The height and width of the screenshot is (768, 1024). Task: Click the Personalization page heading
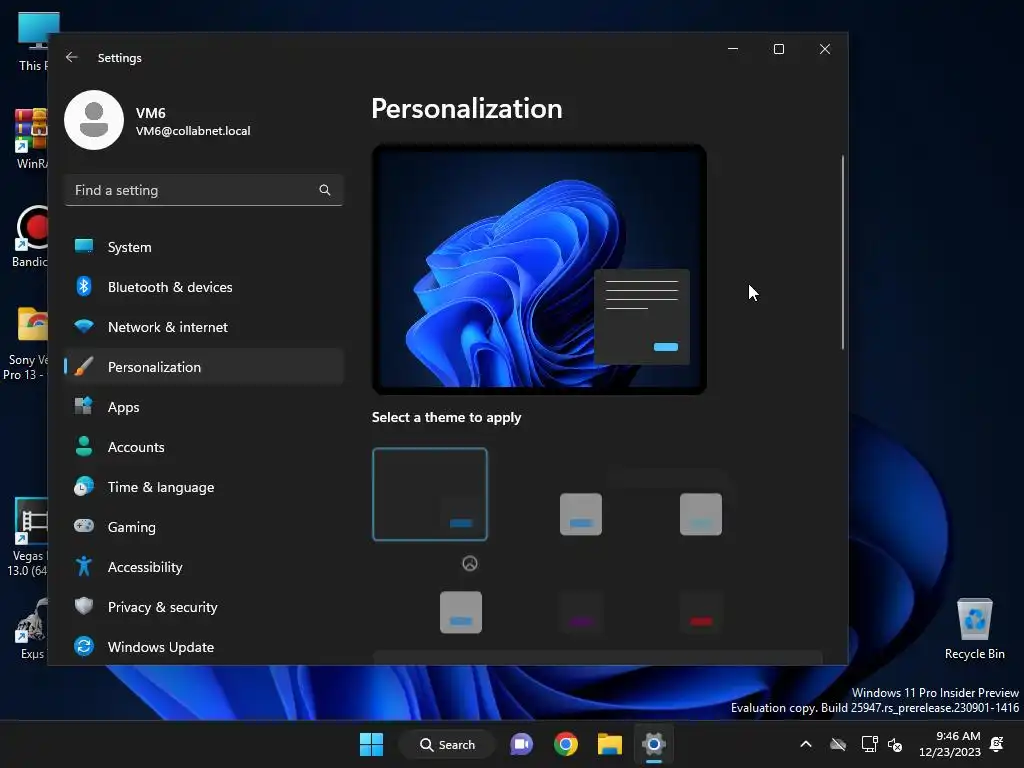tap(466, 108)
